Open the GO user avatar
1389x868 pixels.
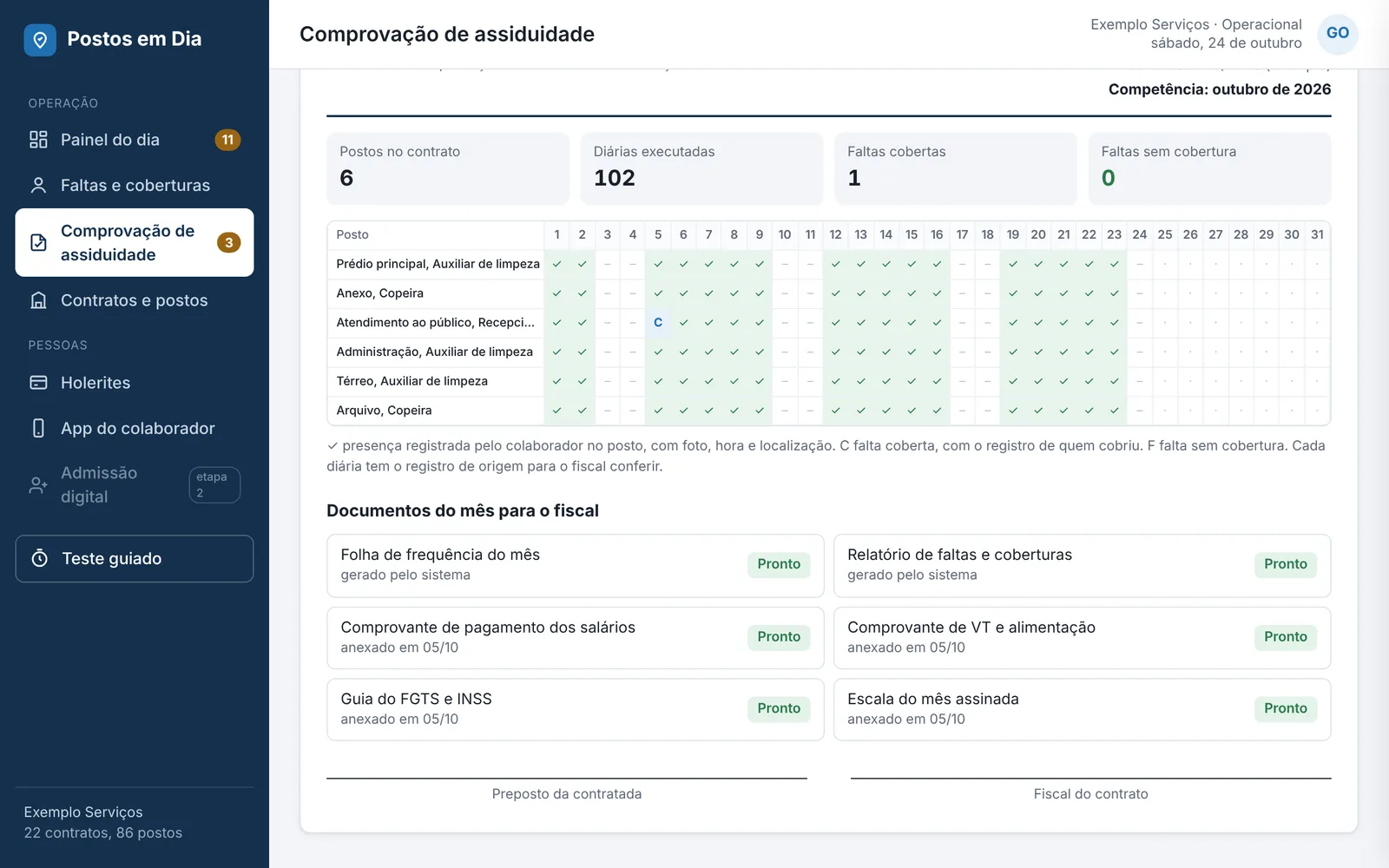[x=1338, y=34]
